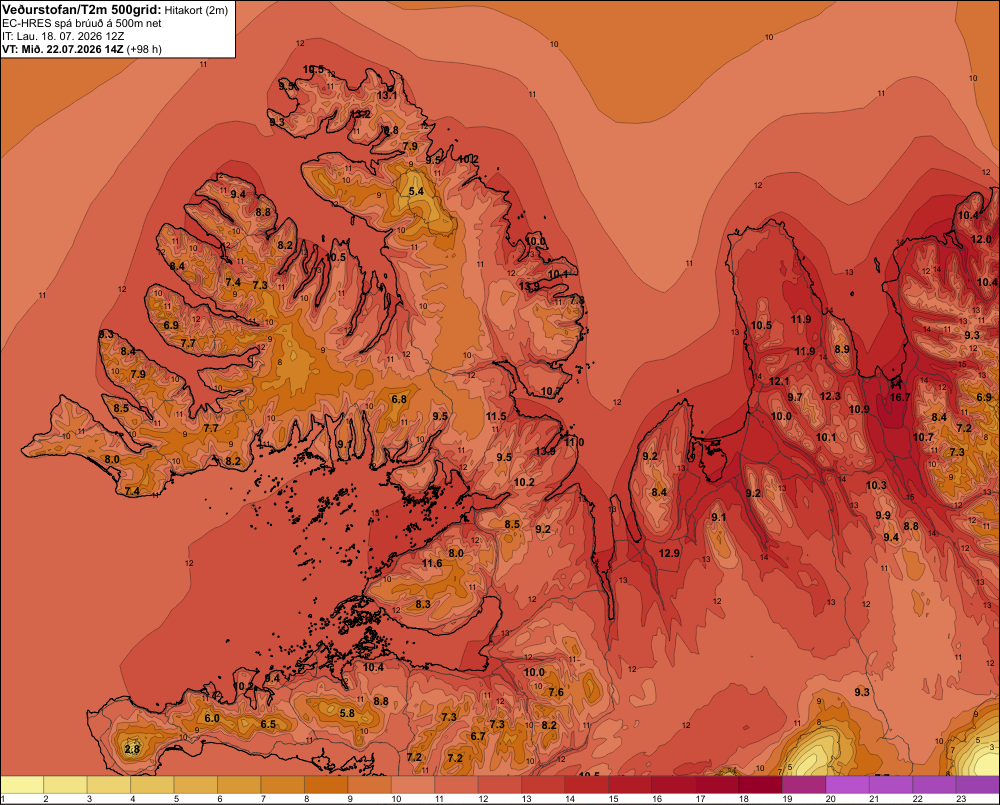Click the 12.3 temperature value on map
The width and height of the screenshot is (1000, 805).
tap(830, 396)
